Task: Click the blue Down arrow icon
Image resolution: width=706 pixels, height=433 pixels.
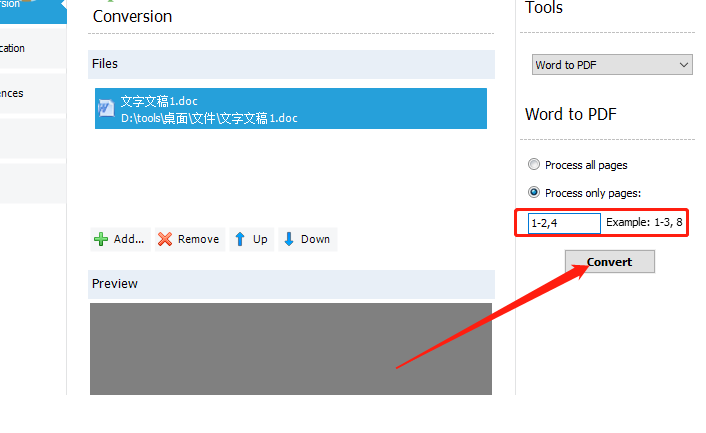Action: tap(289, 239)
